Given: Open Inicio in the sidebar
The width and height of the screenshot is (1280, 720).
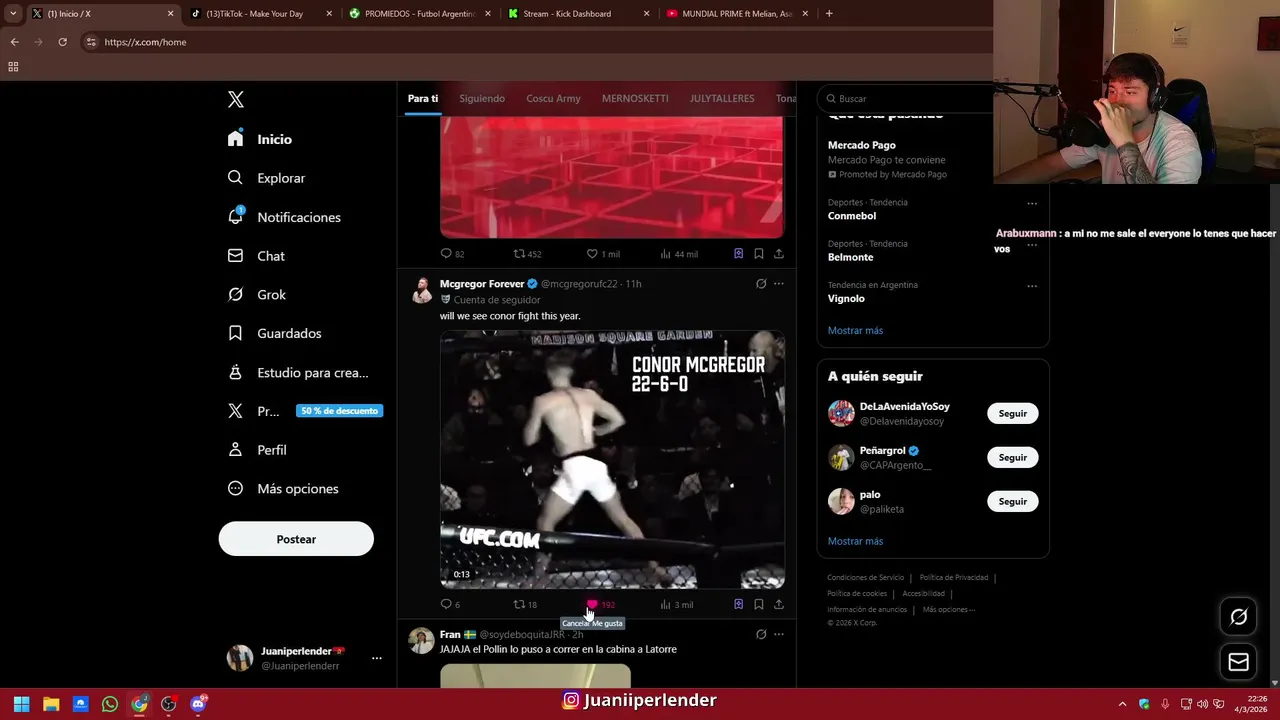Looking at the screenshot, I should tap(260, 139).
